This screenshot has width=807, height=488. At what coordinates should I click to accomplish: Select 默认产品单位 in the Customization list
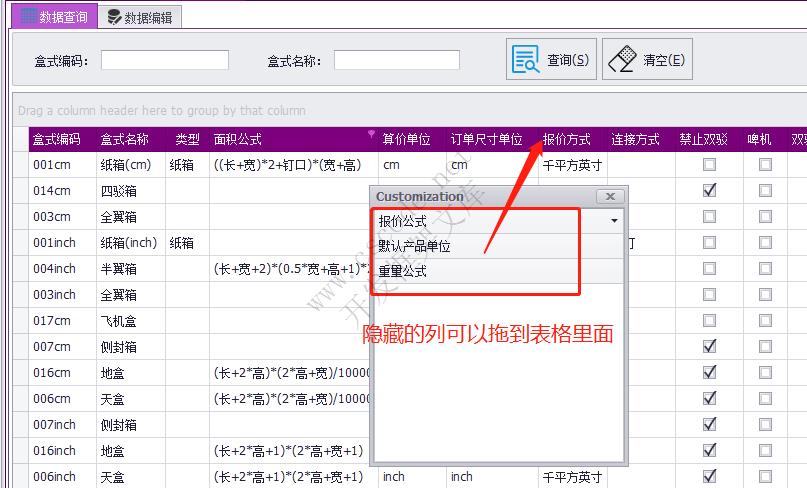(499, 246)
